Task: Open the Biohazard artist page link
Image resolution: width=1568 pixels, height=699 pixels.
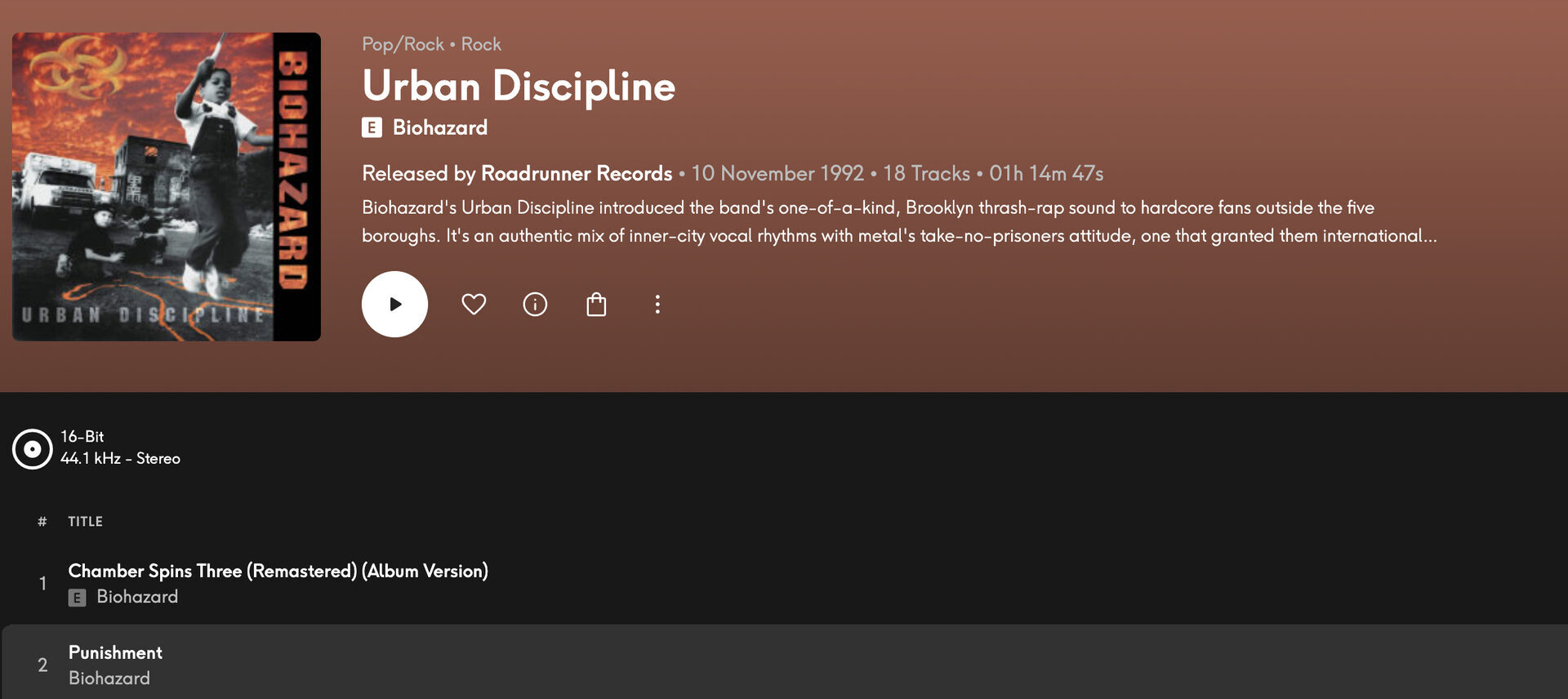Action: click(x=440, y=127)
